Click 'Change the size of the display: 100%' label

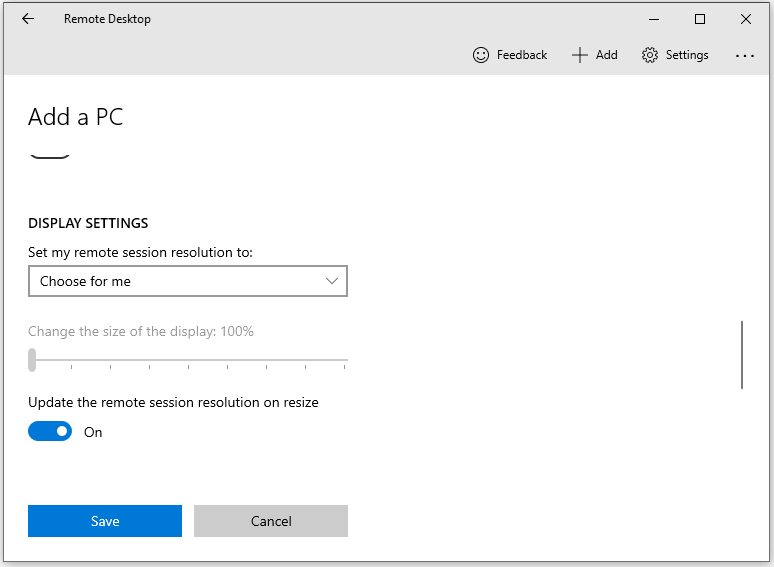(x=141, y=331)
